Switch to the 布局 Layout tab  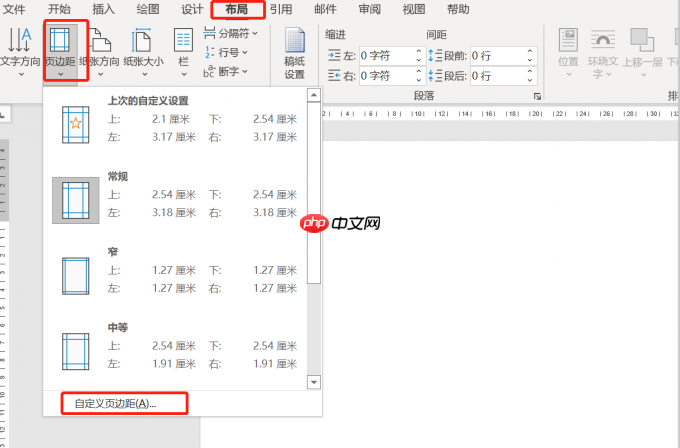(x=237, y=9)
